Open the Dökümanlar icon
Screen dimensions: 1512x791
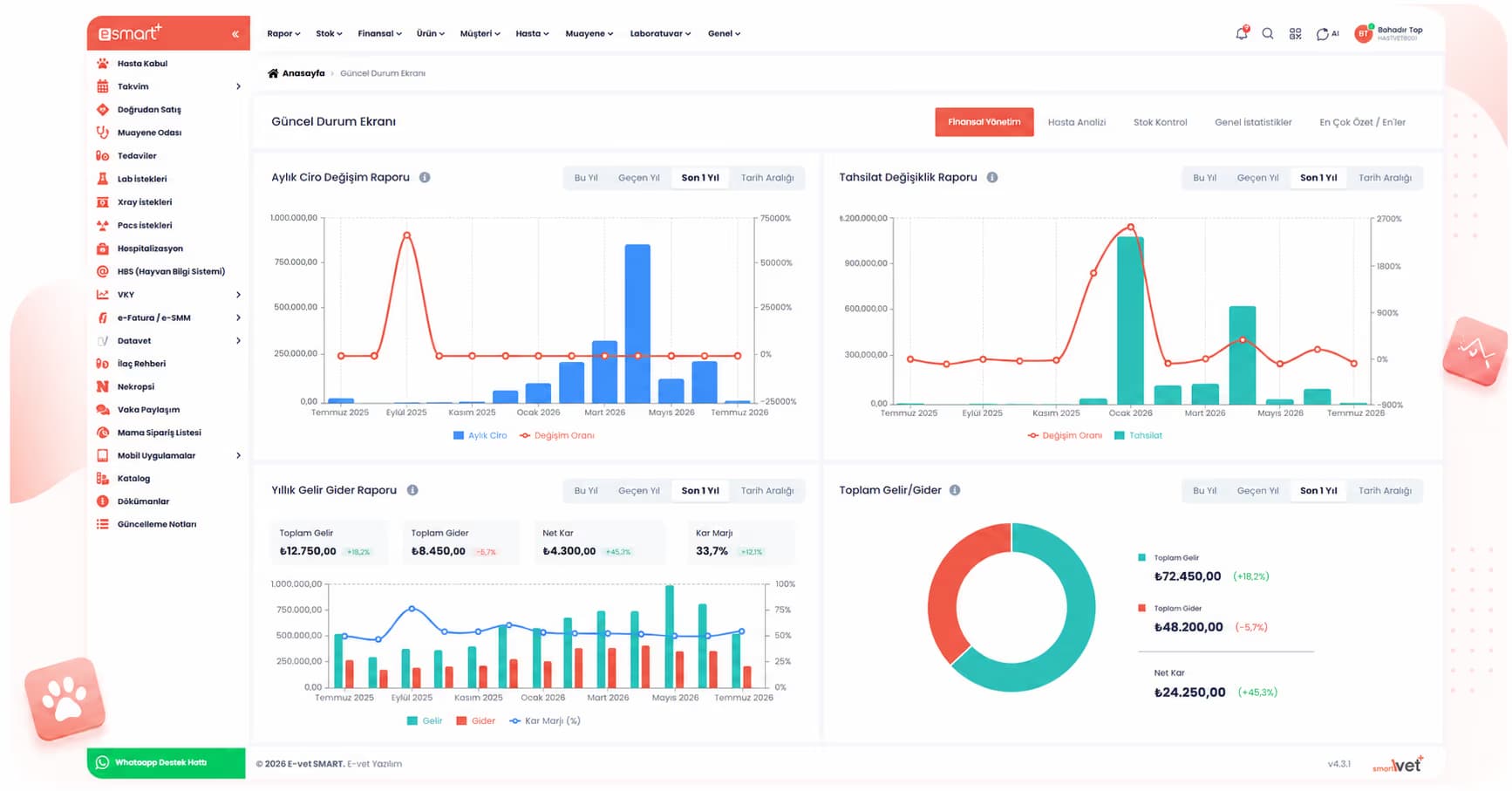coord(103,501)
